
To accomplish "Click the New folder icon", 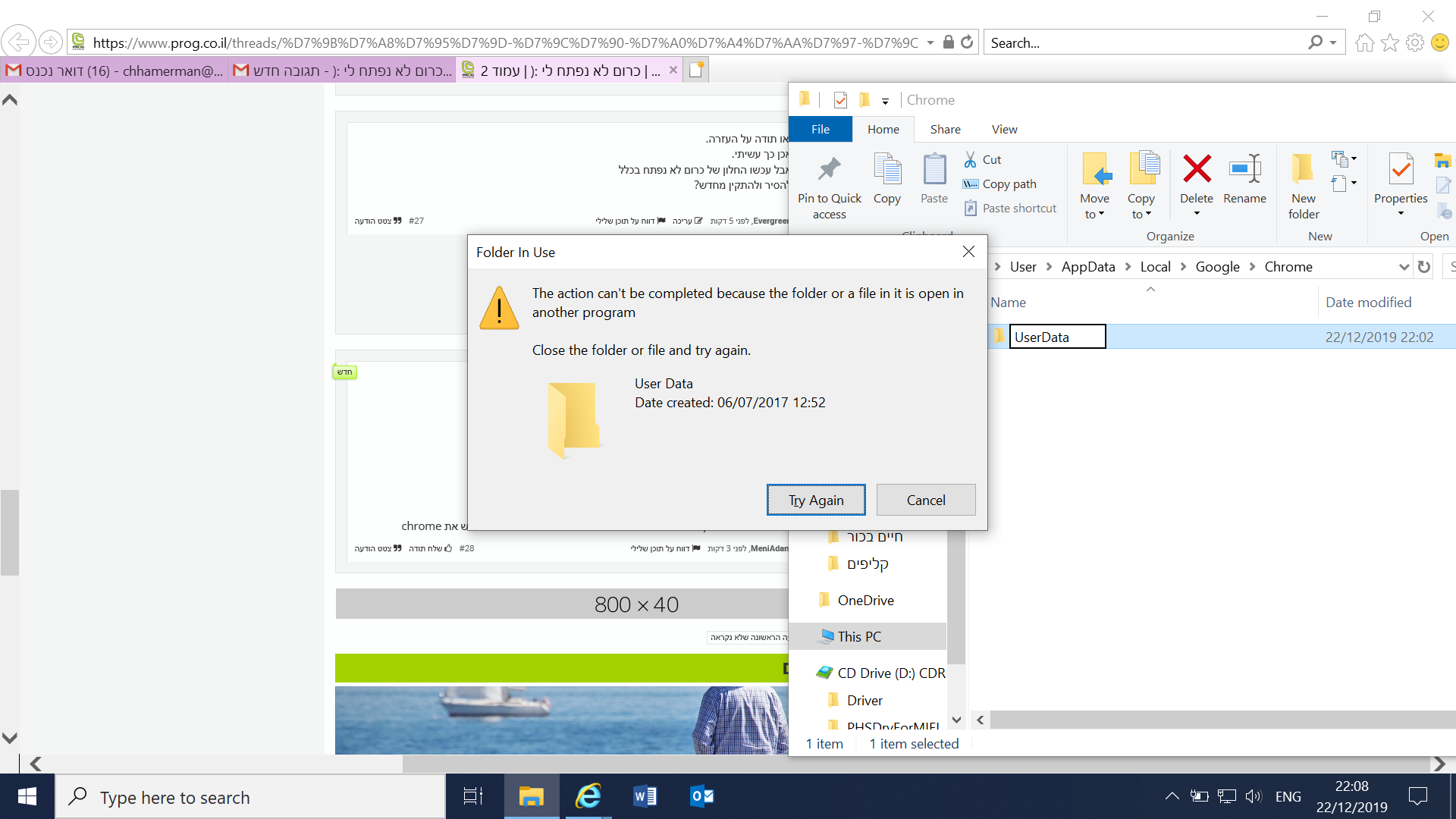I will click(1303, 170).
